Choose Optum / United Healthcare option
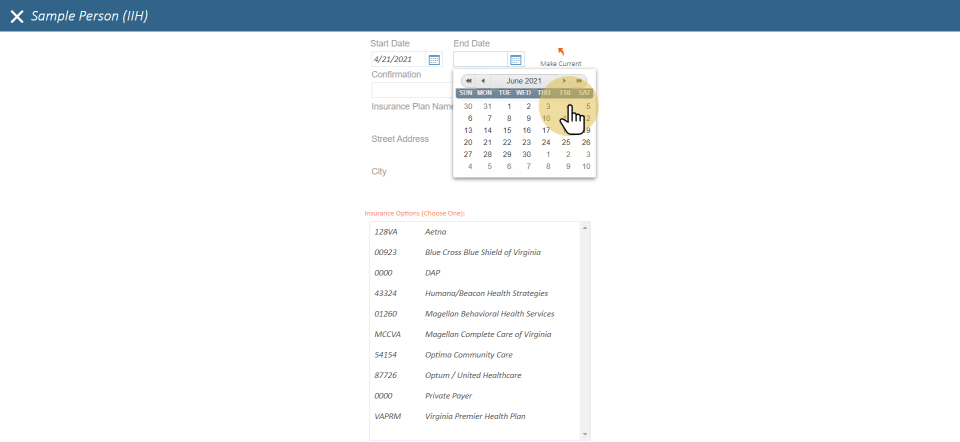This screenshot has width=960, height=442. tap(472, 375)
